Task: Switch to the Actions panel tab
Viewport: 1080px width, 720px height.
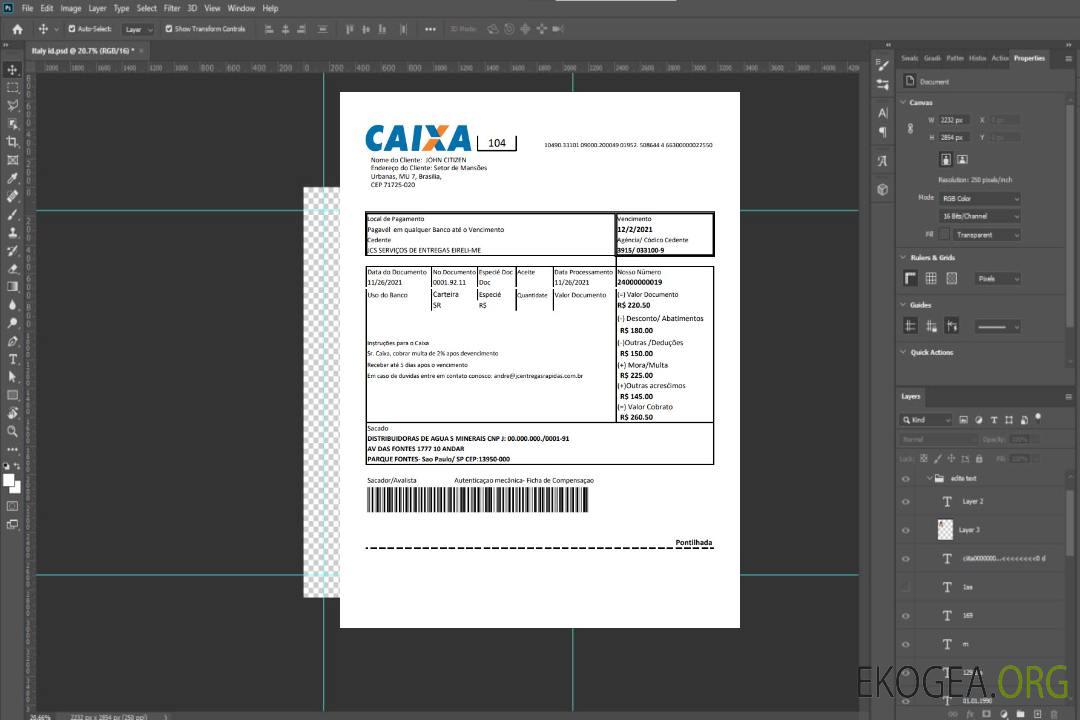Action: coord(999,59)
